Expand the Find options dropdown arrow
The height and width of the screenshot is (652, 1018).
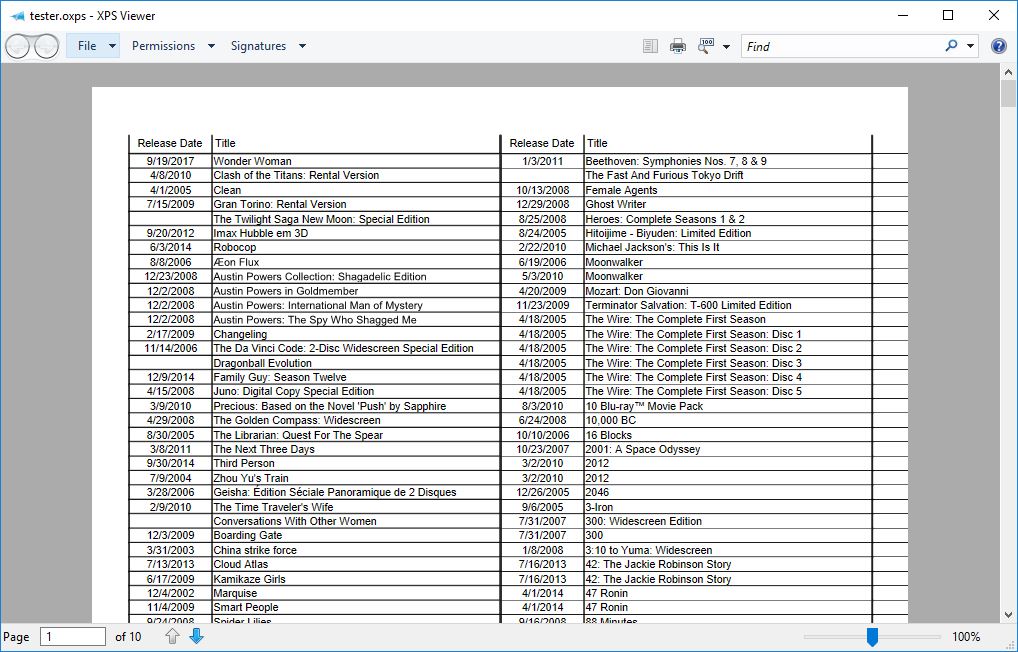click(x=970, y=46)
